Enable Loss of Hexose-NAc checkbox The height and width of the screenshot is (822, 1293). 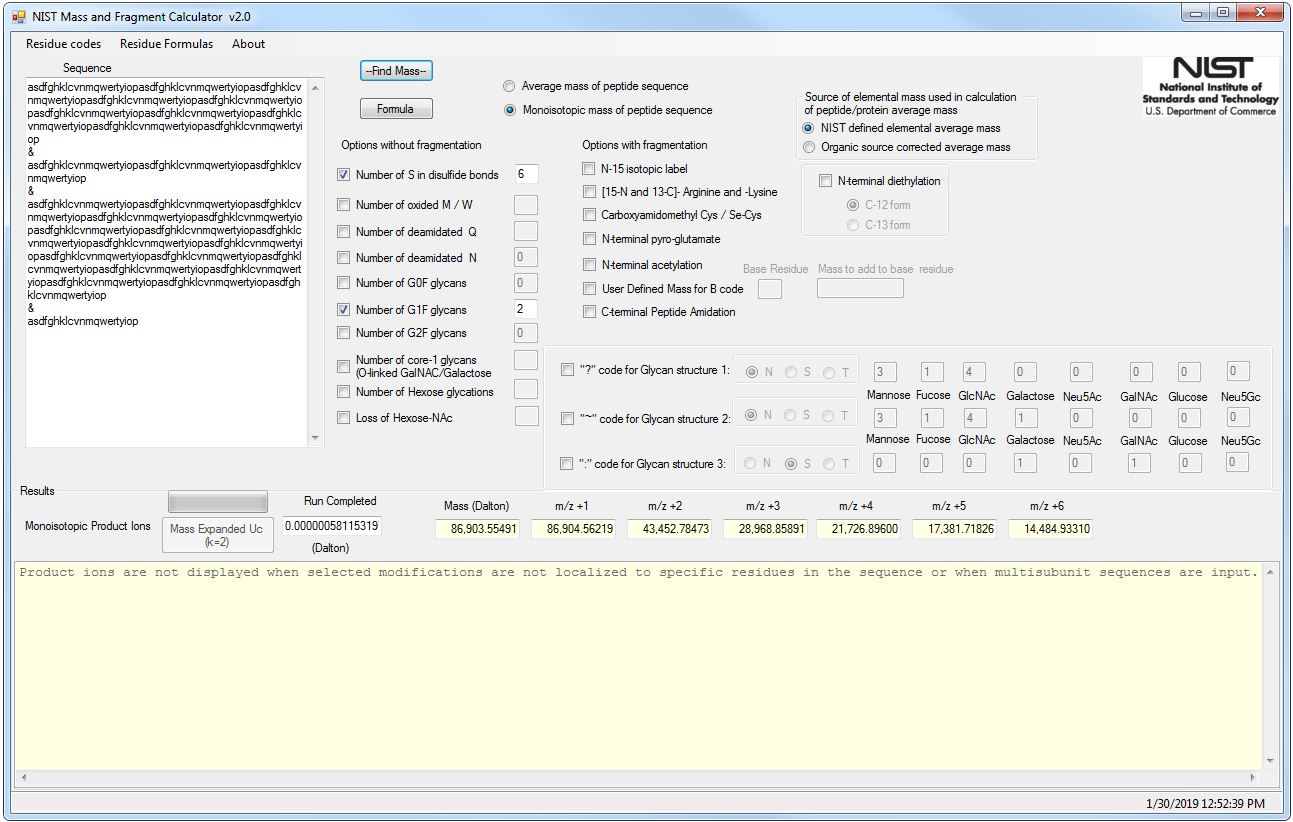344,418
